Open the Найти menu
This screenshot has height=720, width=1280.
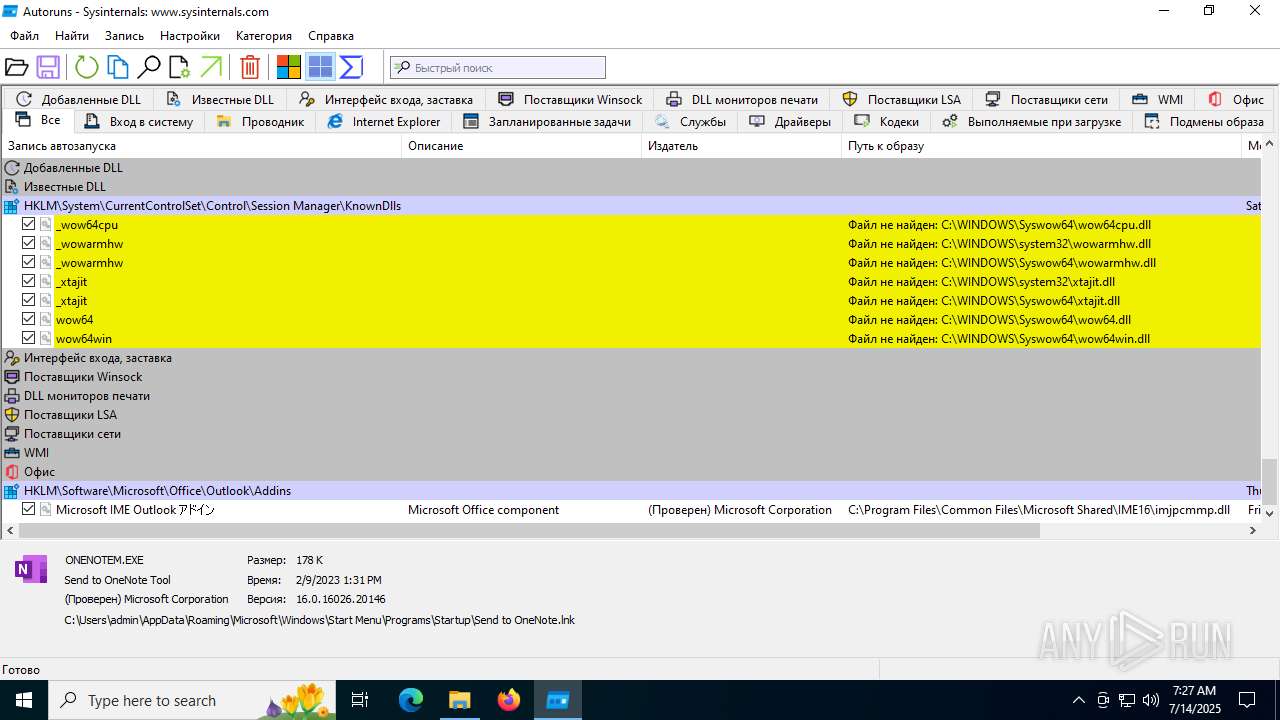tap(72, 35)
